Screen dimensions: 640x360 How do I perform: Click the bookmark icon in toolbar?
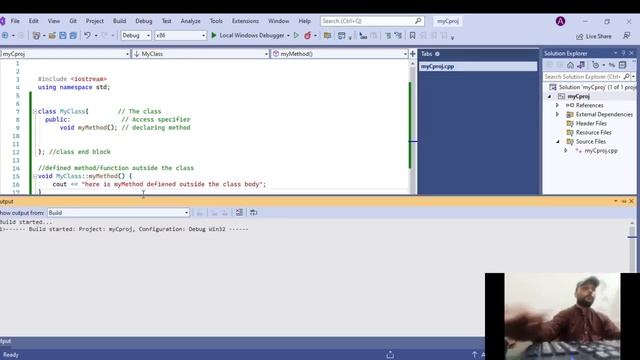point(412,36)
